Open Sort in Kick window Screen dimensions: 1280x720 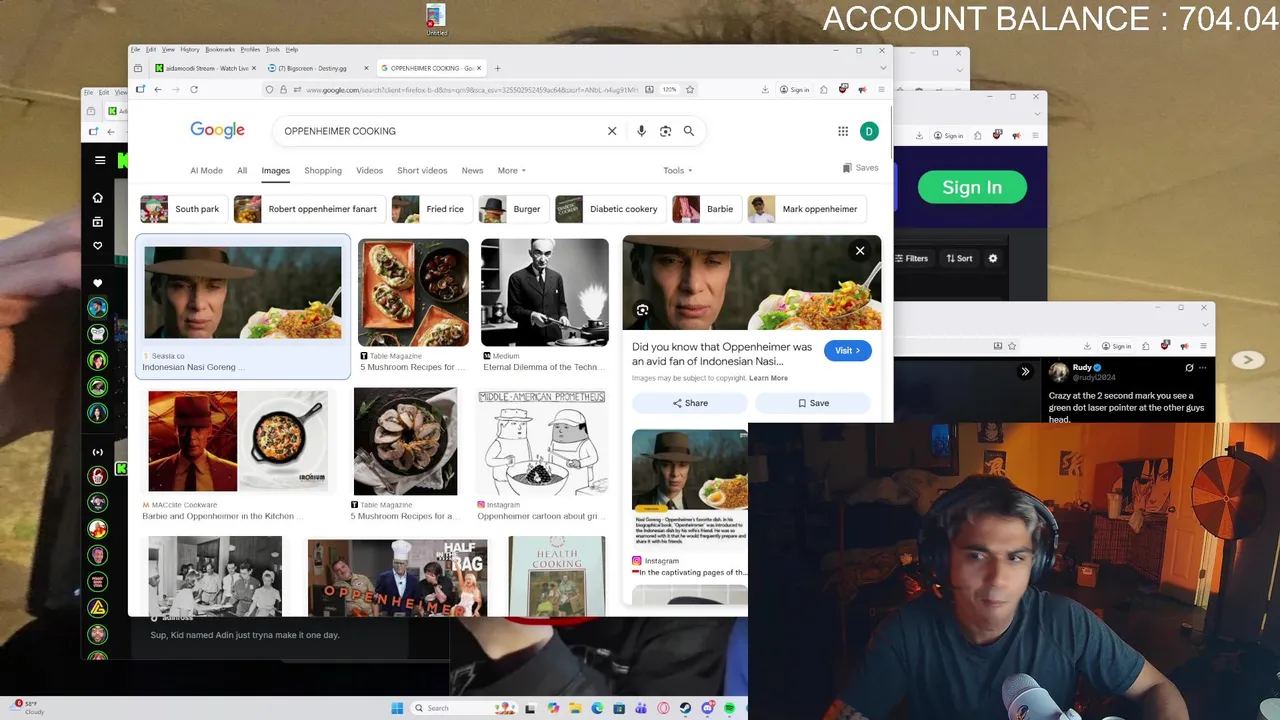pos(959,258)
